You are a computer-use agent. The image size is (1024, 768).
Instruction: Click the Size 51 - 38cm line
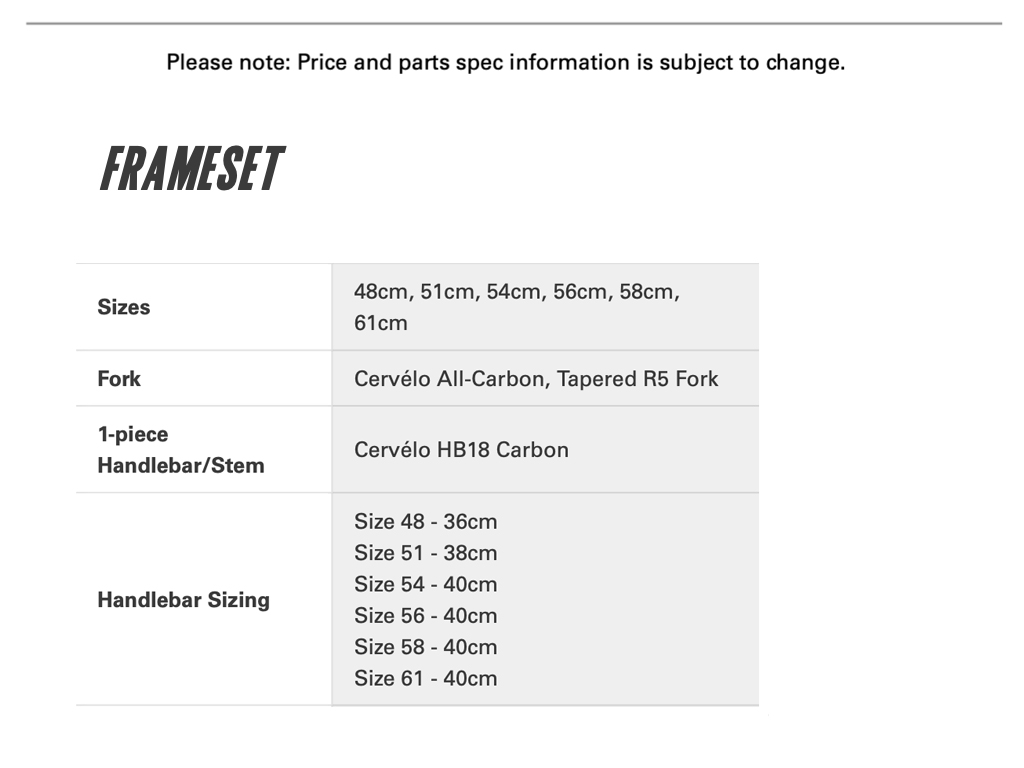425,553
